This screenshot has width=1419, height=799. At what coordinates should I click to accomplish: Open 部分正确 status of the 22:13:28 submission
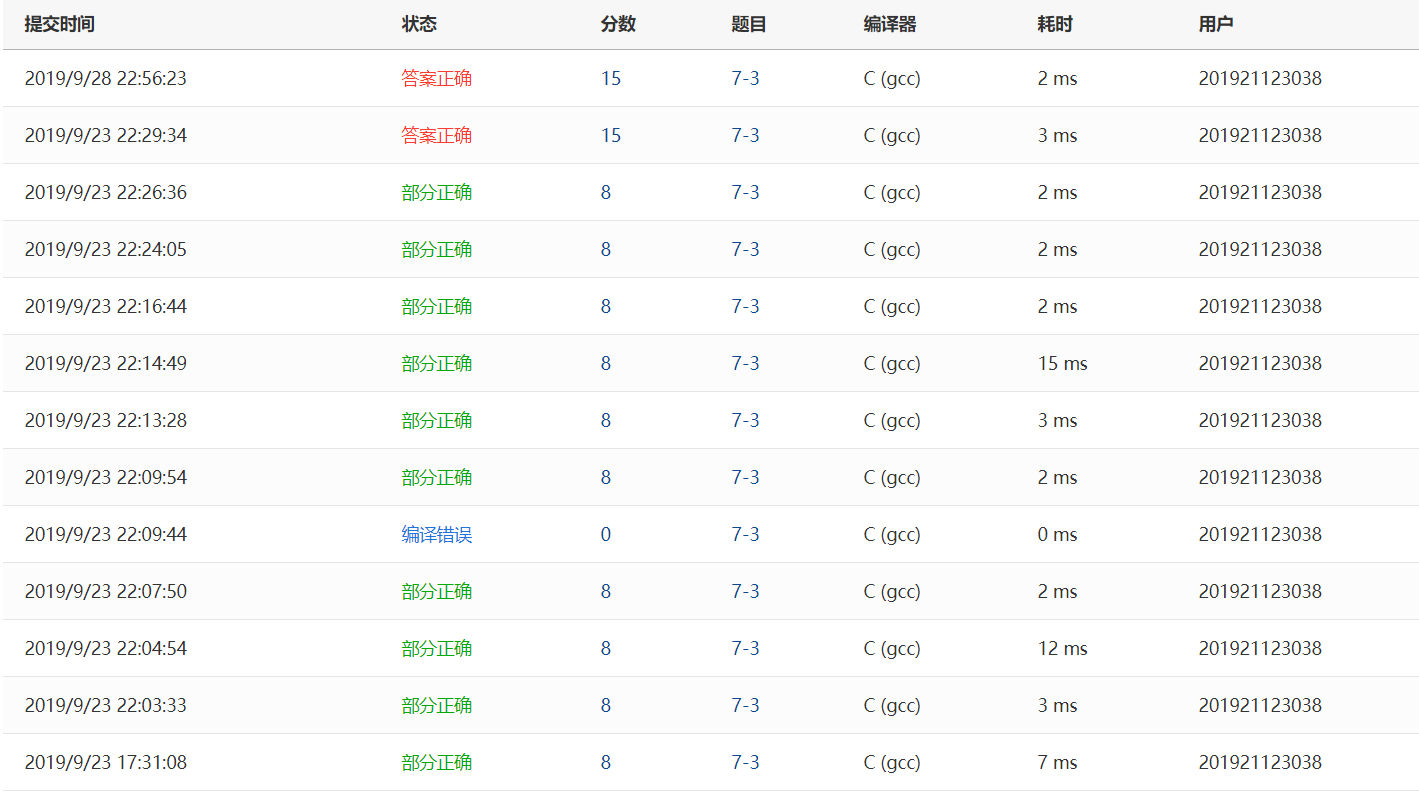tap(437, 420)
